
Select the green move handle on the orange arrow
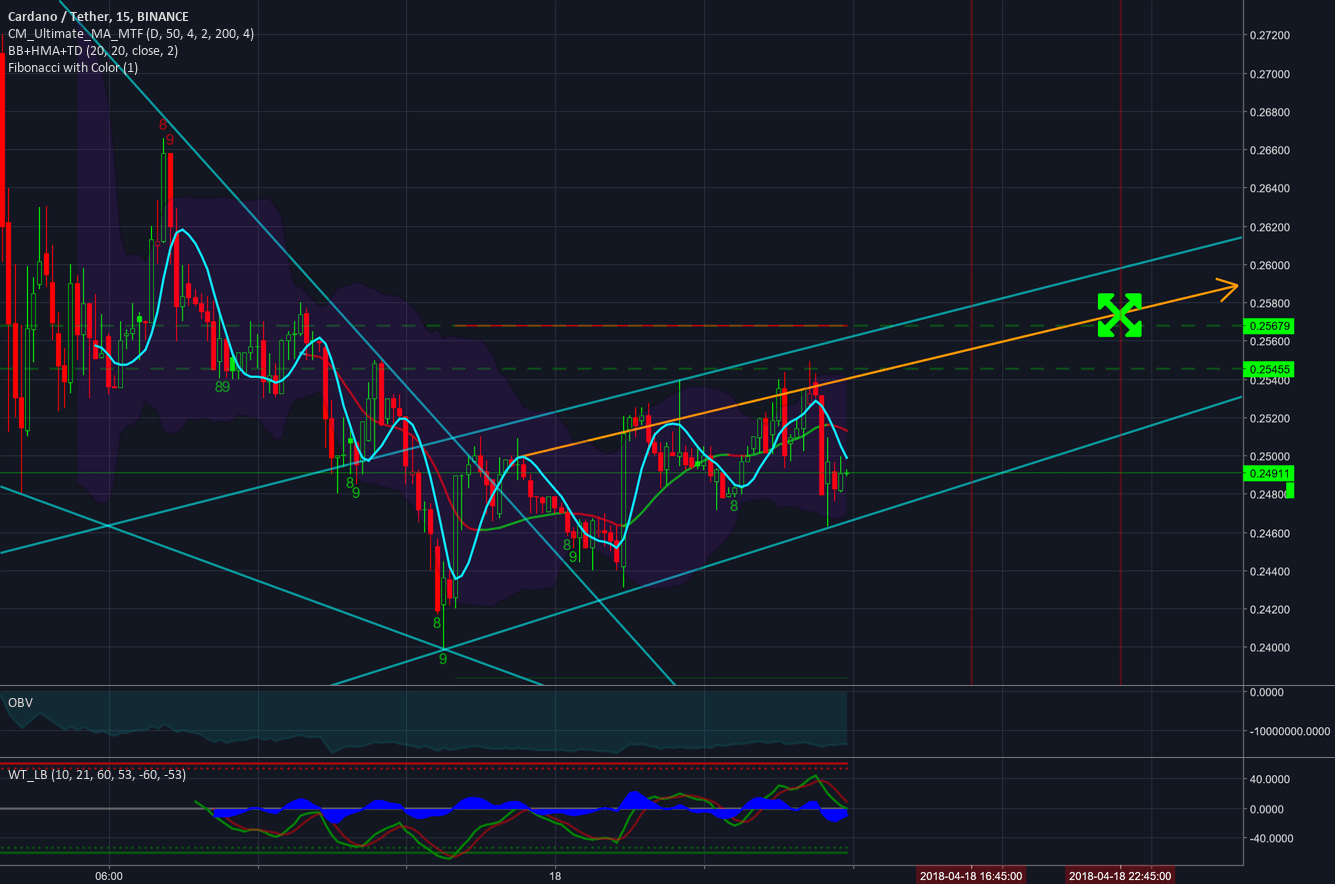(1119, 313)
